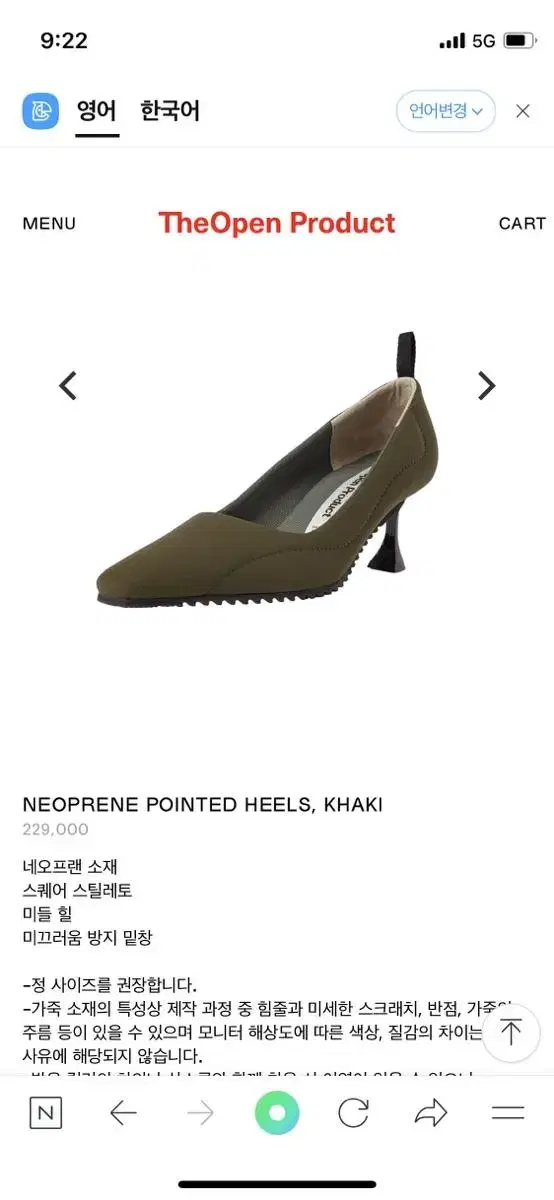The width and height of the screenshot is (554, 1200).
Task: Show the next product image
Action: pyautogui.click(x=486, y=385)
